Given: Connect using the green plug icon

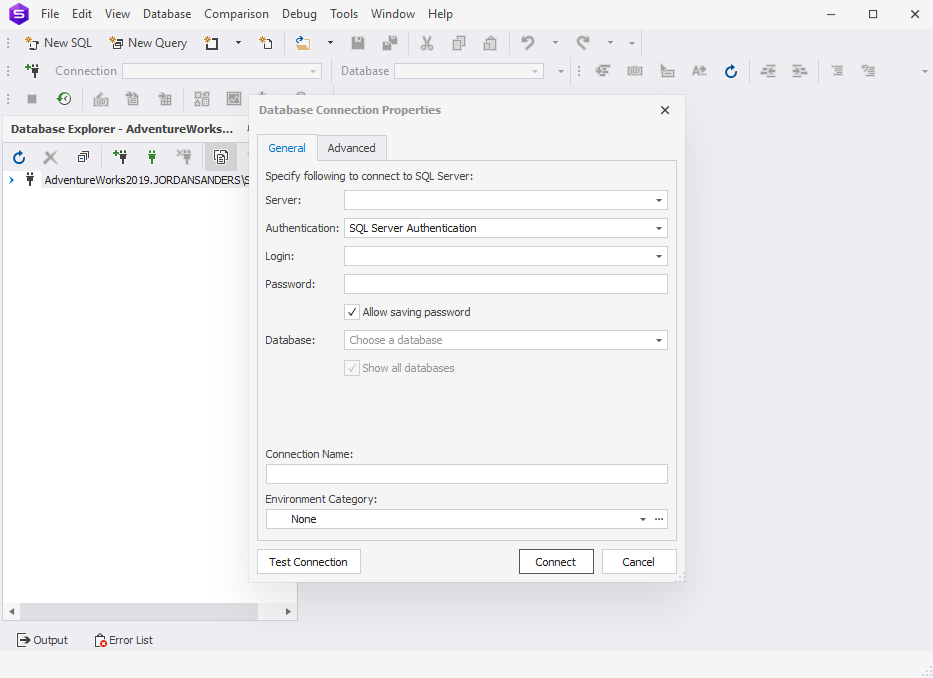Looking at the screenshot, I should pos(151,157).
